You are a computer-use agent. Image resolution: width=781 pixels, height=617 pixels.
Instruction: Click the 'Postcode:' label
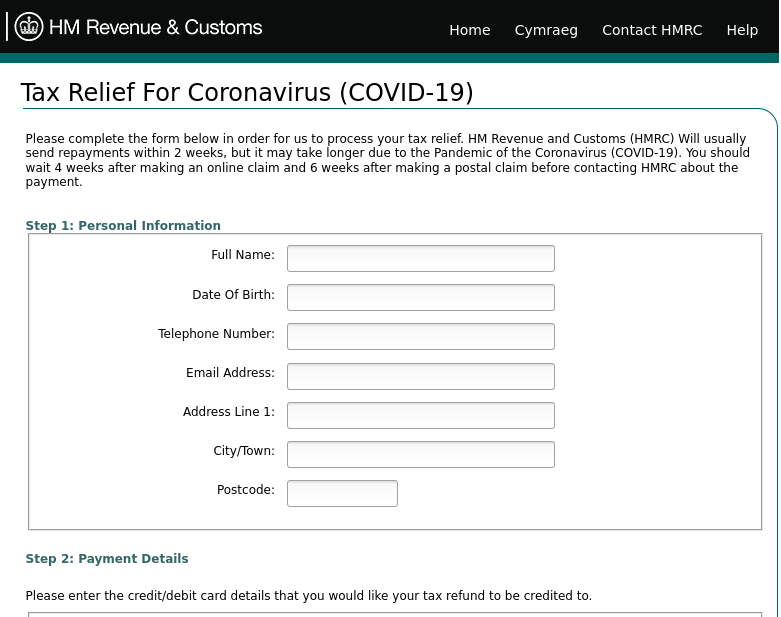tap(246, 490)
